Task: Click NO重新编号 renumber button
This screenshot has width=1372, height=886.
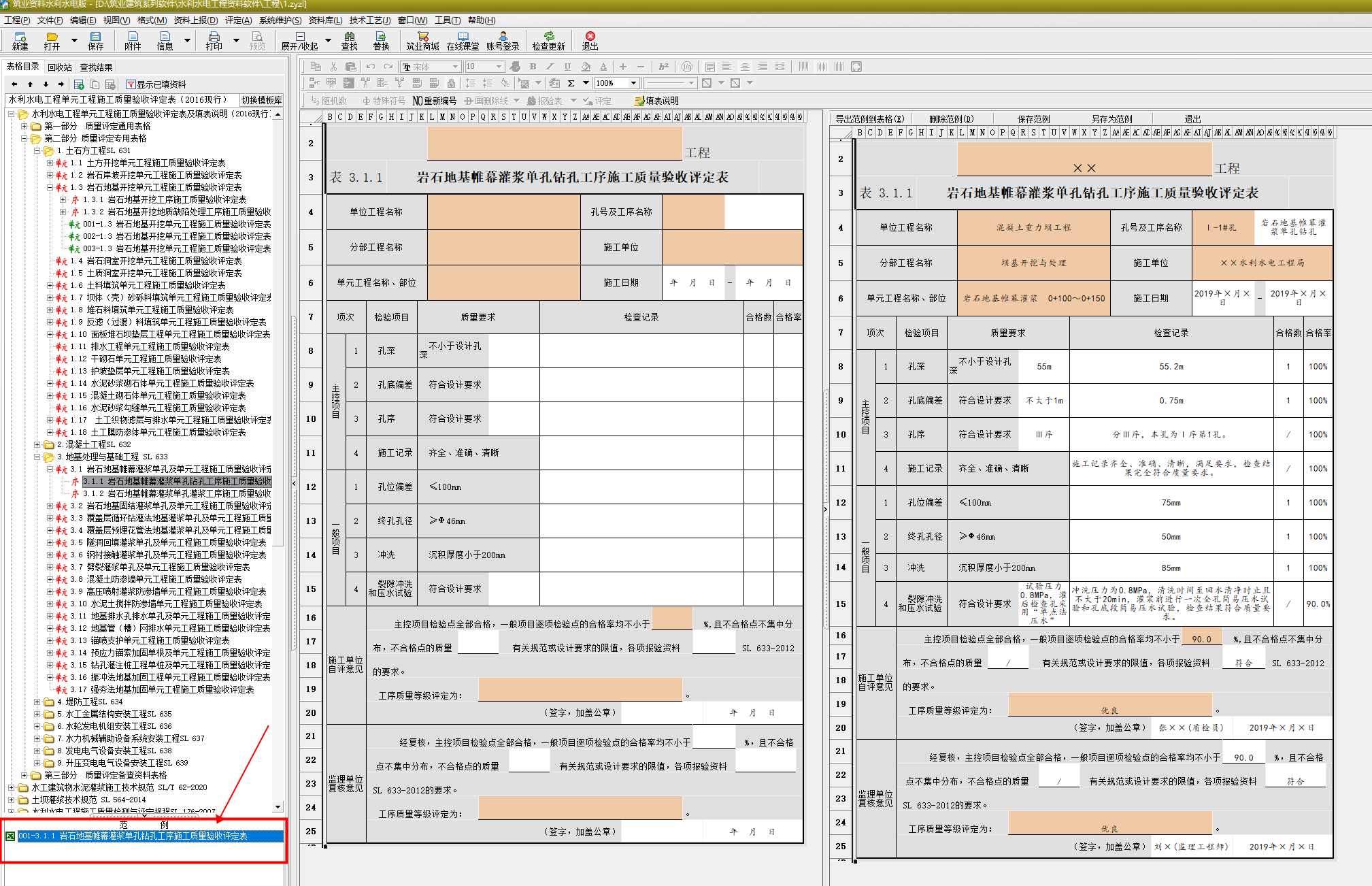Action: [435, 101]
